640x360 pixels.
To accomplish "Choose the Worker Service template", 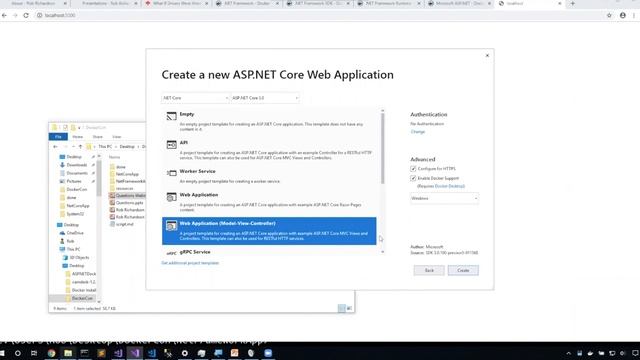I will (269, 176).
